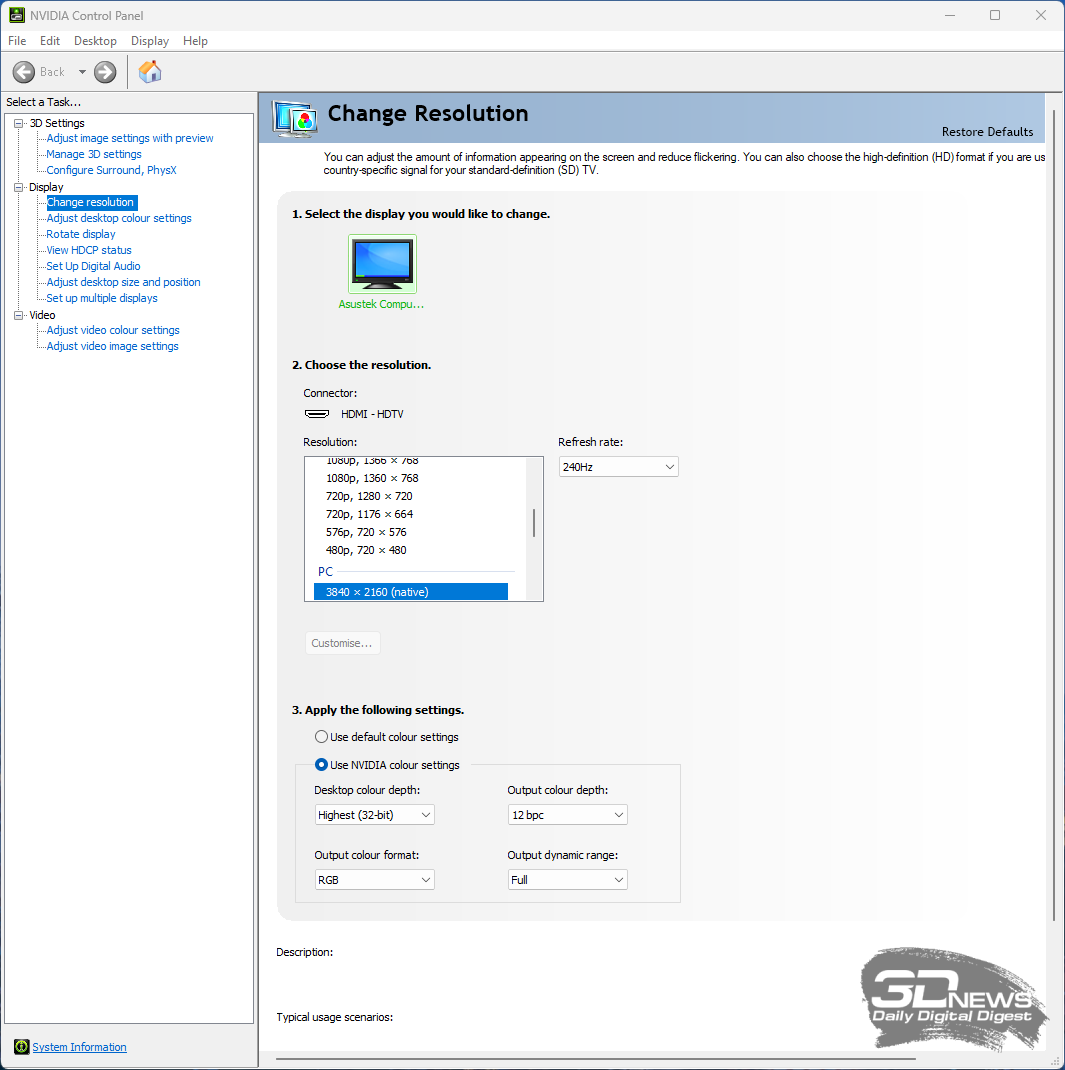Click the NVIDIA Control Panel title bar icon

(17, 15)
